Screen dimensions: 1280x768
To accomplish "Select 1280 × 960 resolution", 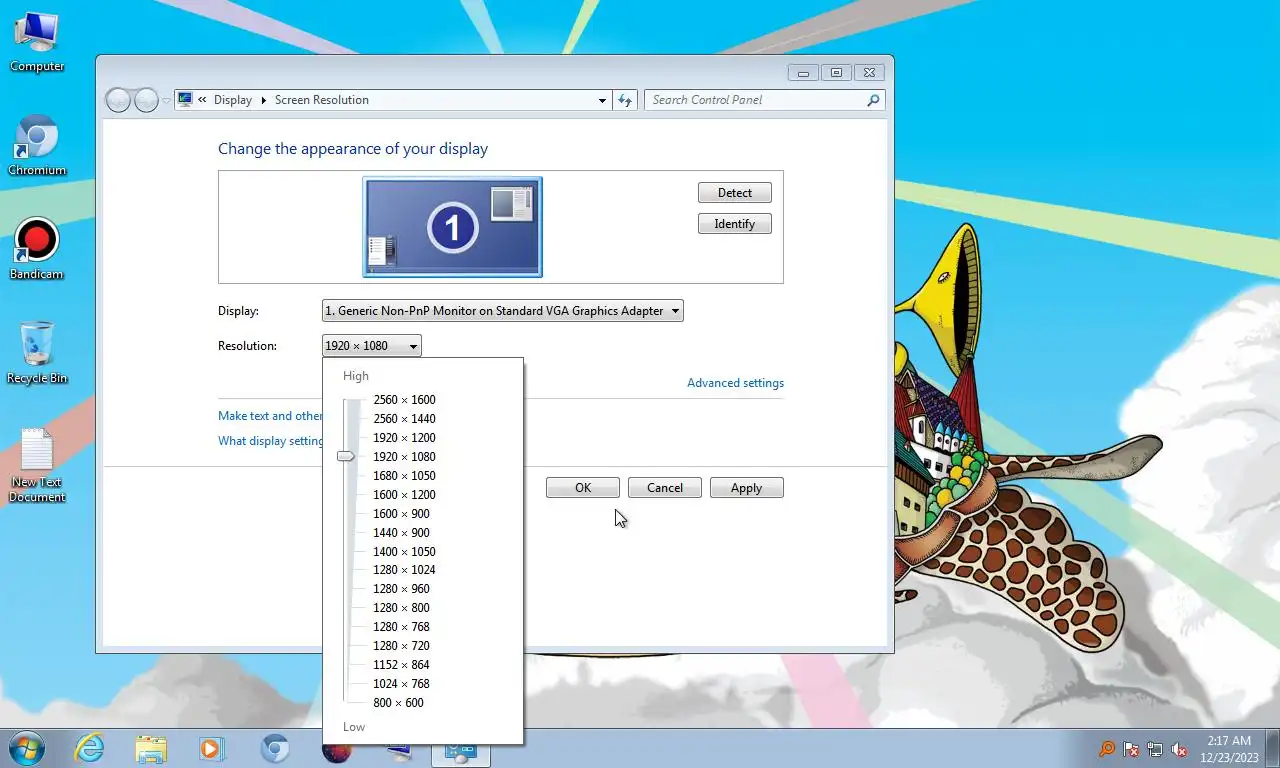I will pyautogui.click(x=401, y=589).
